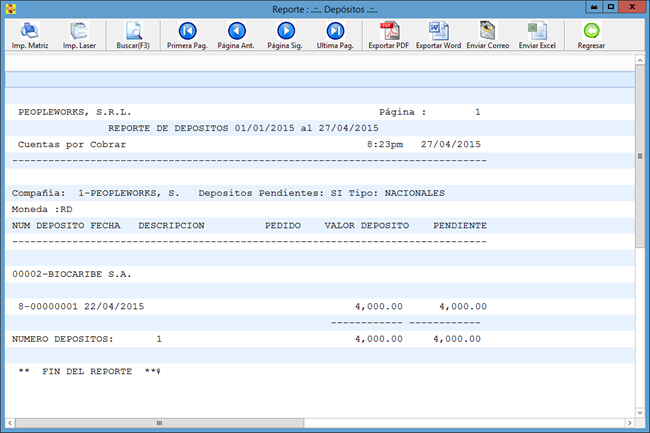
Task: Click the application icon in title bar
Action: pos(10,9)
